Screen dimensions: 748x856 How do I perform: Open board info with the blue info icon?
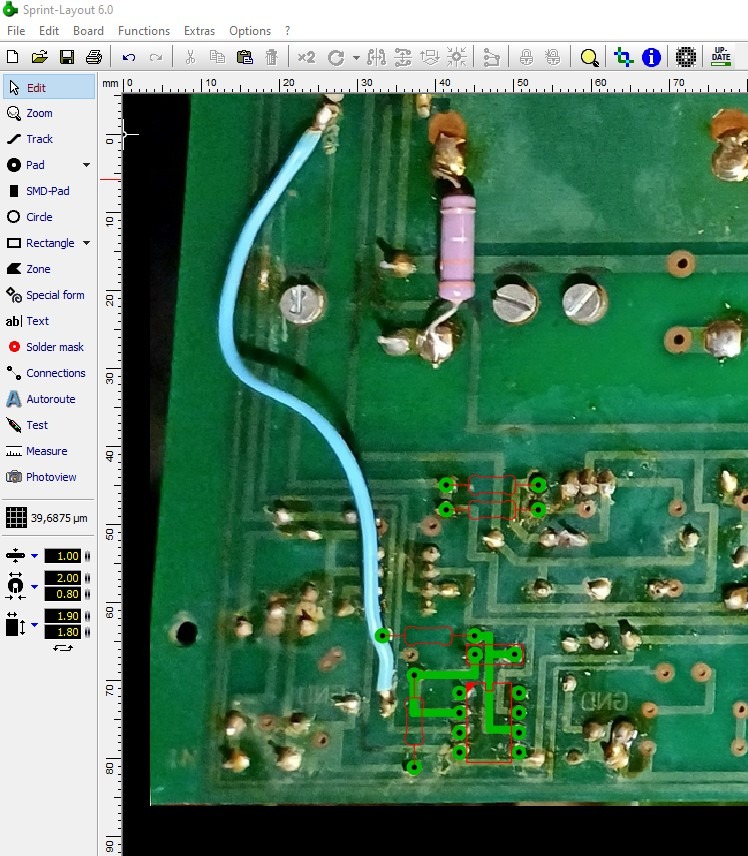click(651, 57)
